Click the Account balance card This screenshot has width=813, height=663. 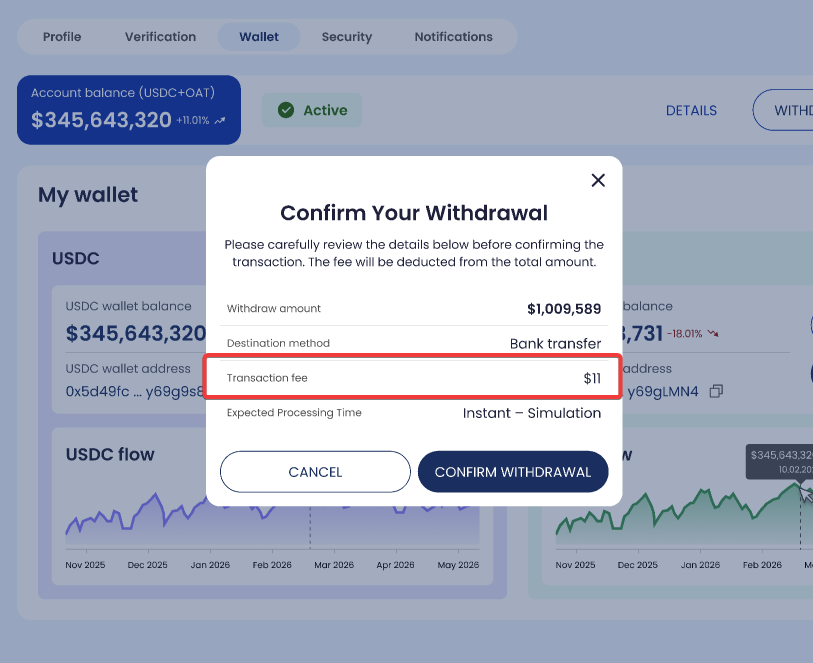click(128, 109)
